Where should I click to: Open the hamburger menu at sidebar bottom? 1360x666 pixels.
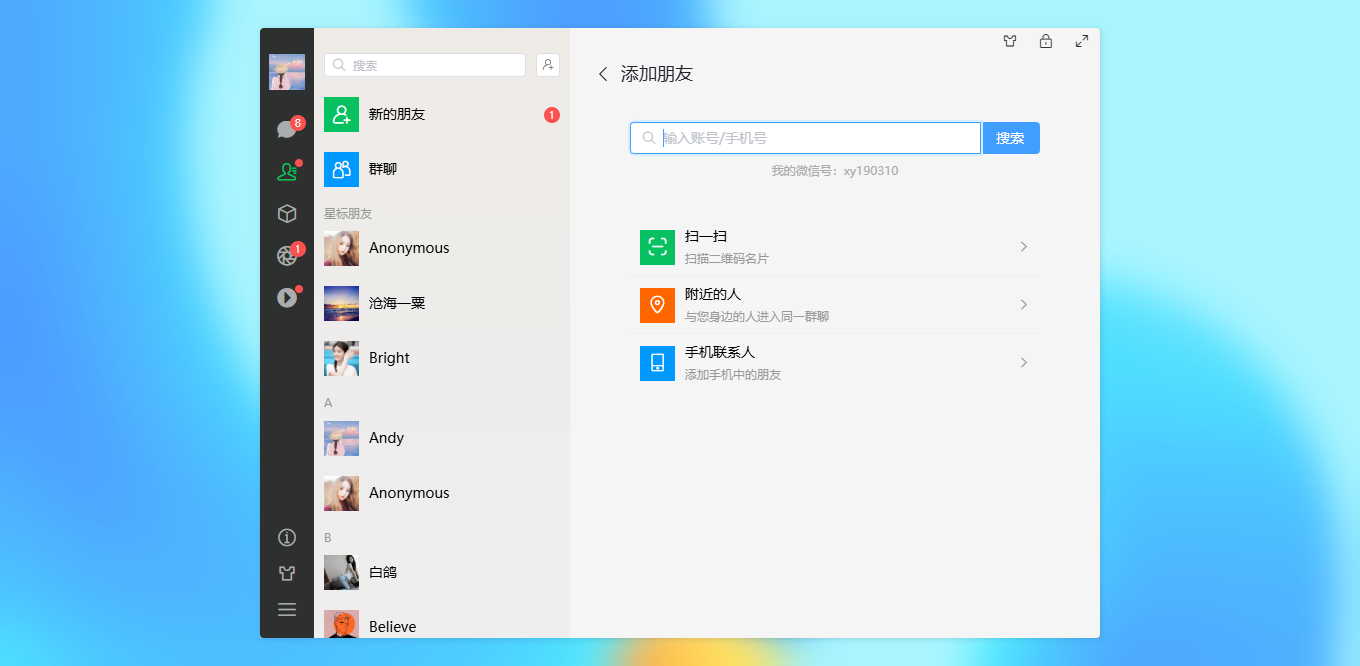click(x=287, y=609)
